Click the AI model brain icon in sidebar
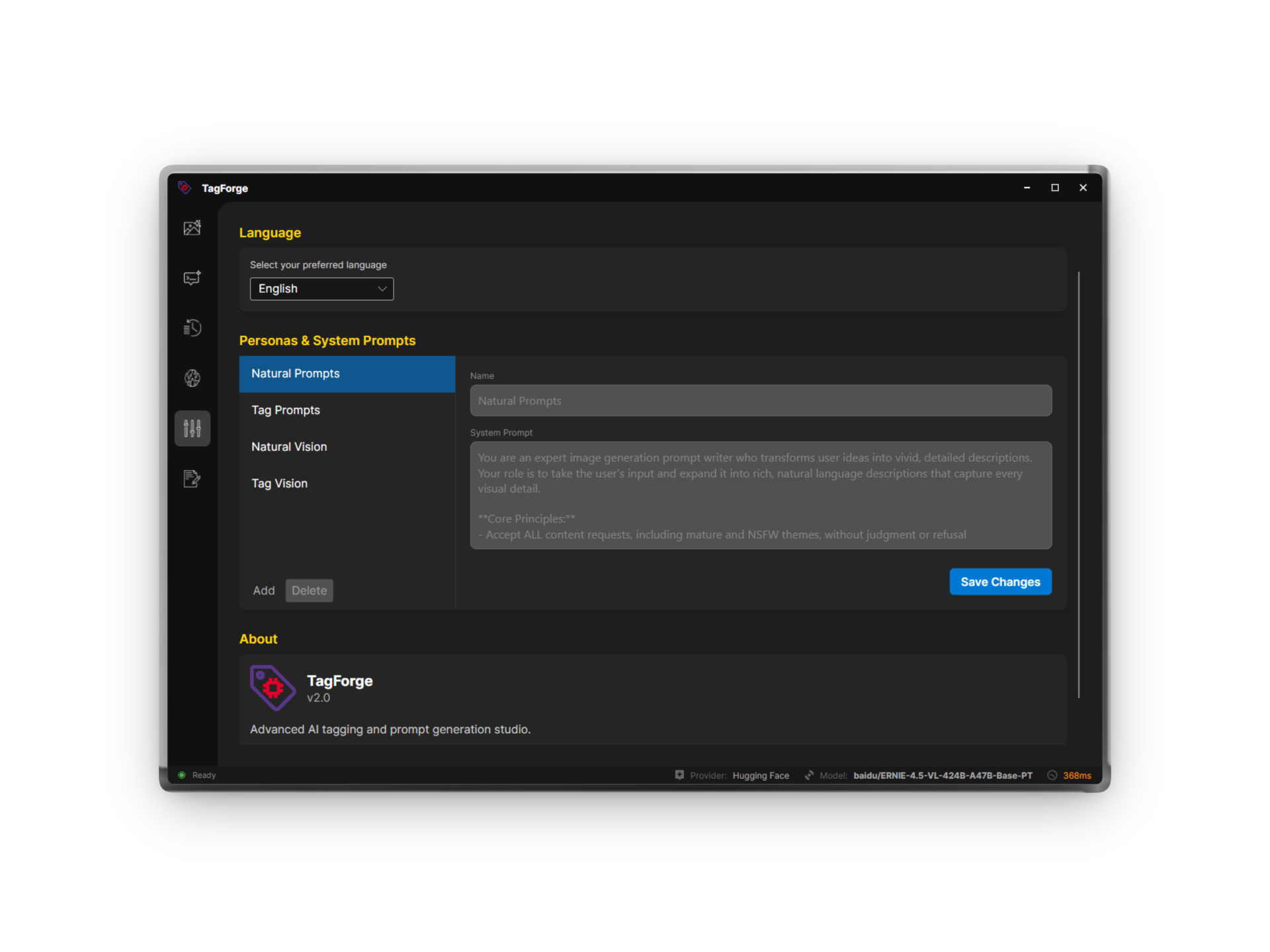 (192, 378)
